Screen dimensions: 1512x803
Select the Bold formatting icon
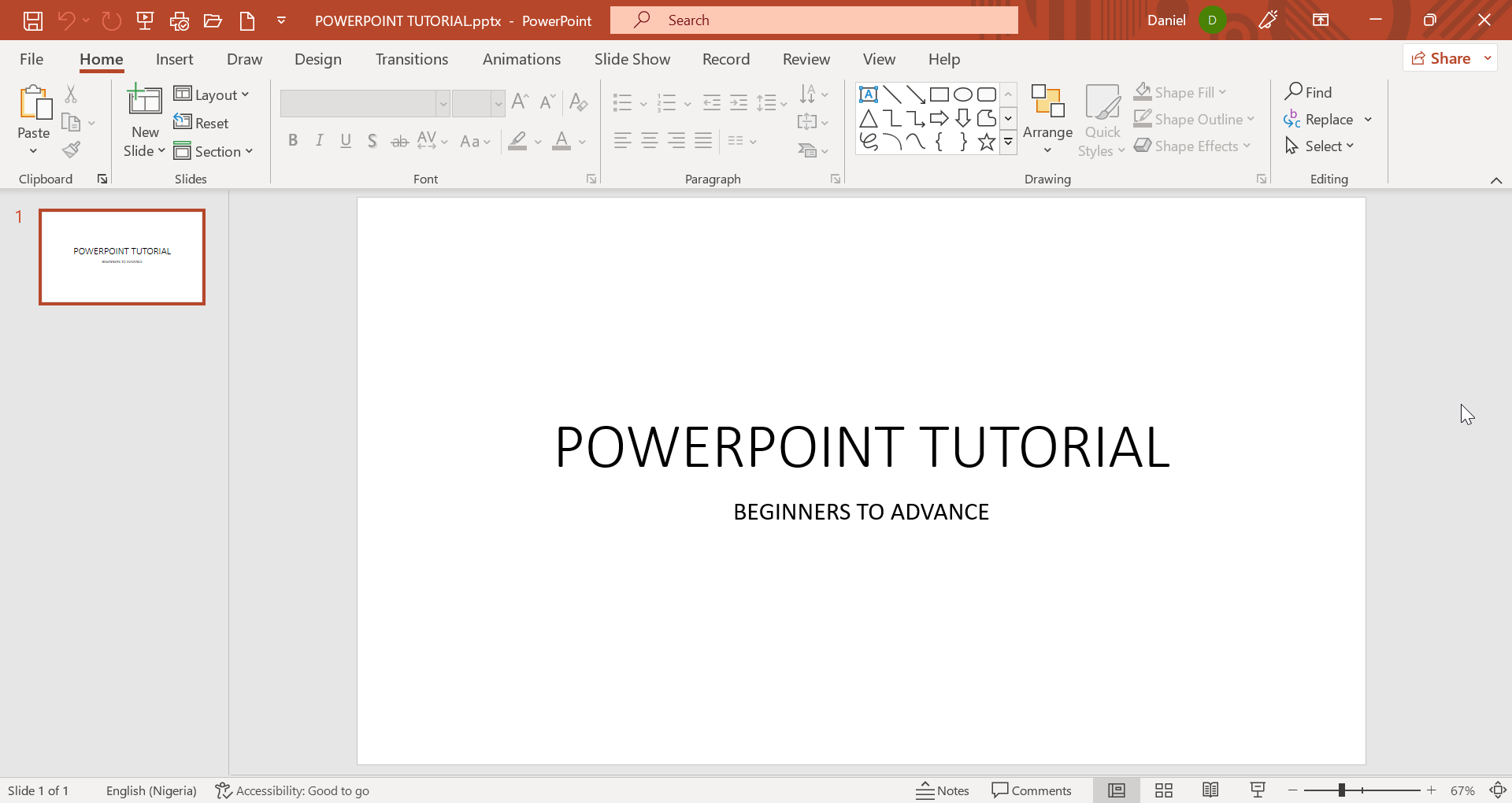pos(293,141)
